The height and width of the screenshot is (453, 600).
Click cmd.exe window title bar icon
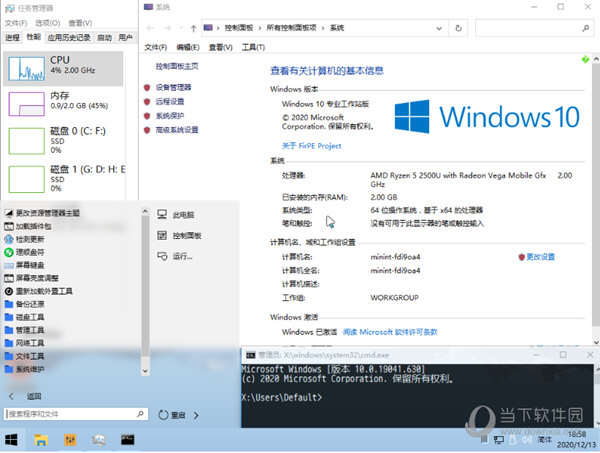tap(251, 355)
